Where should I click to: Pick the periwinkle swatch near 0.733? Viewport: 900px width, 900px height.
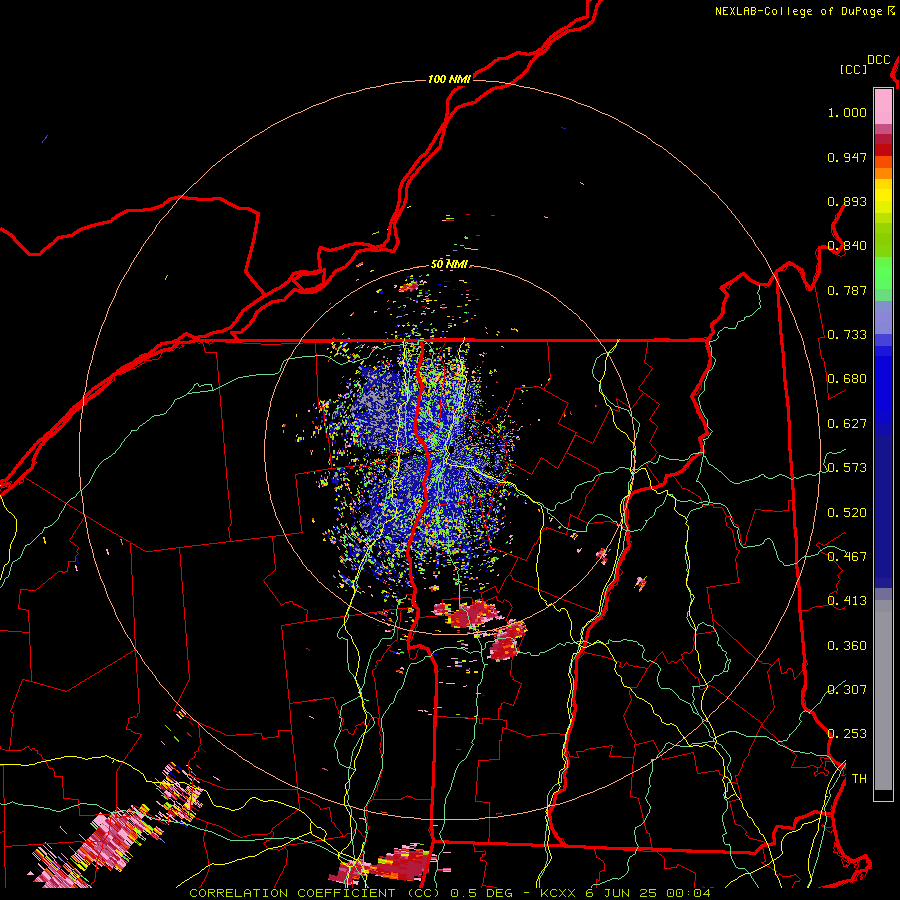(x=883, y=317)
